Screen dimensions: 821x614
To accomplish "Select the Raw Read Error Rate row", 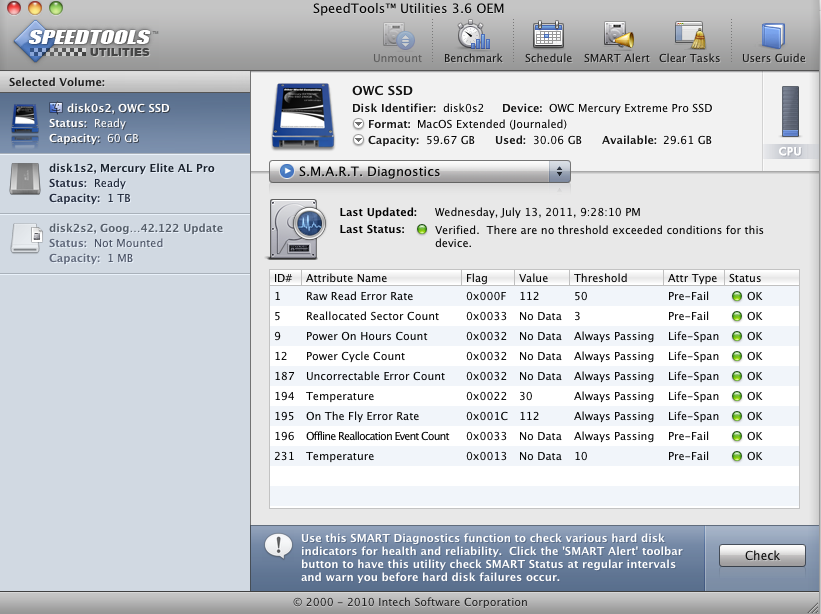I will 534,296.
